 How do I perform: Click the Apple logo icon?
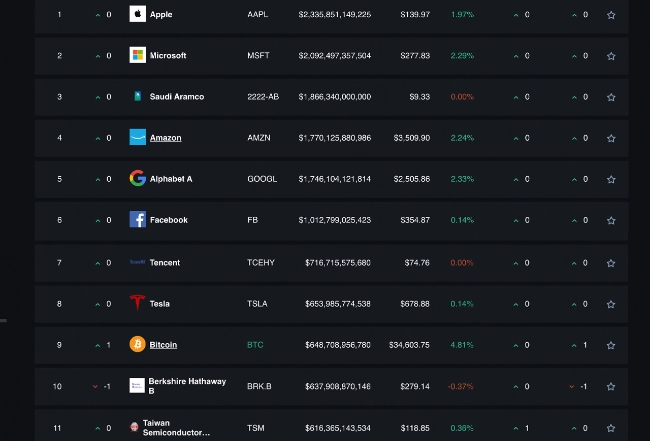pyautogui.click(x=137, y=15)
